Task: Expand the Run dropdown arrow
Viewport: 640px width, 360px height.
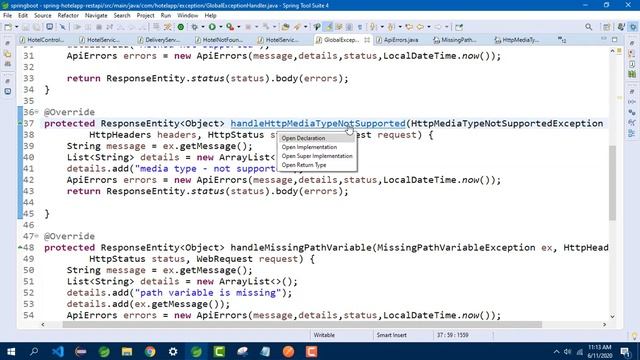Action: tap(220, 27)
